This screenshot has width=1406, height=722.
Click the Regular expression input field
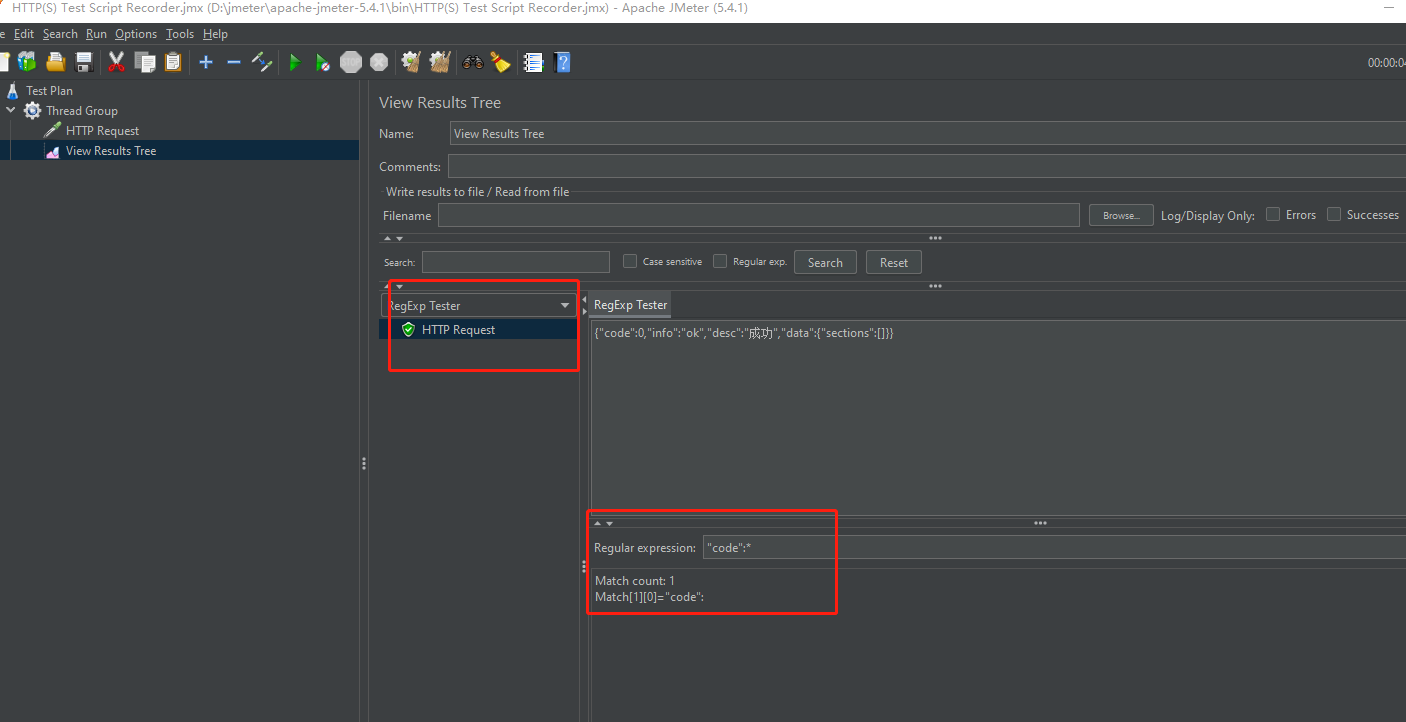point(1054,547)
